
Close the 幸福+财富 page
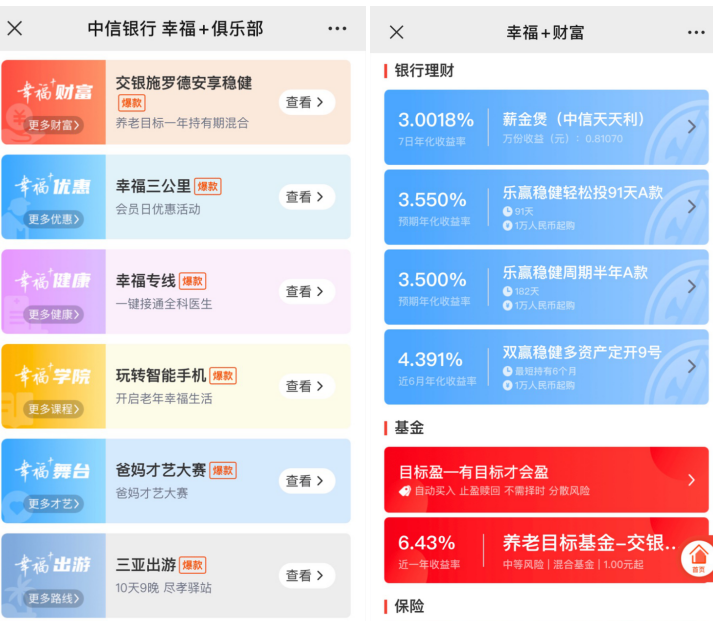396,31
